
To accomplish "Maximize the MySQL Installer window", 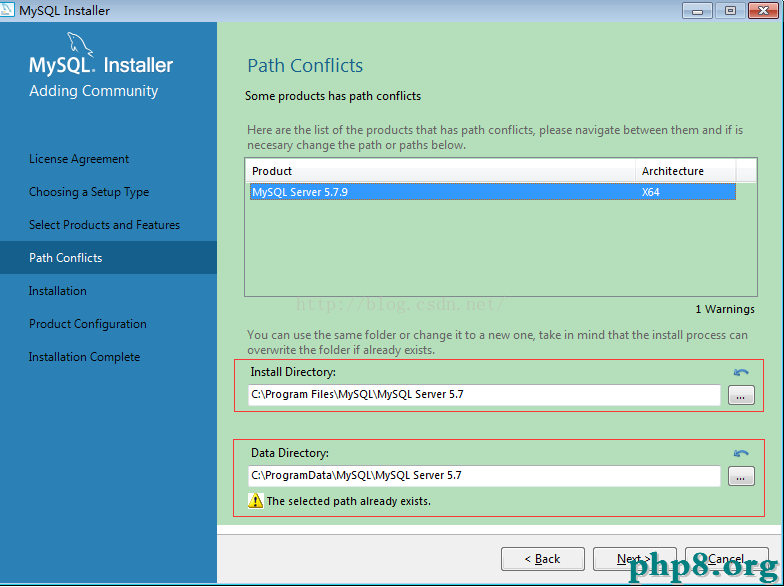I will 730,10.
